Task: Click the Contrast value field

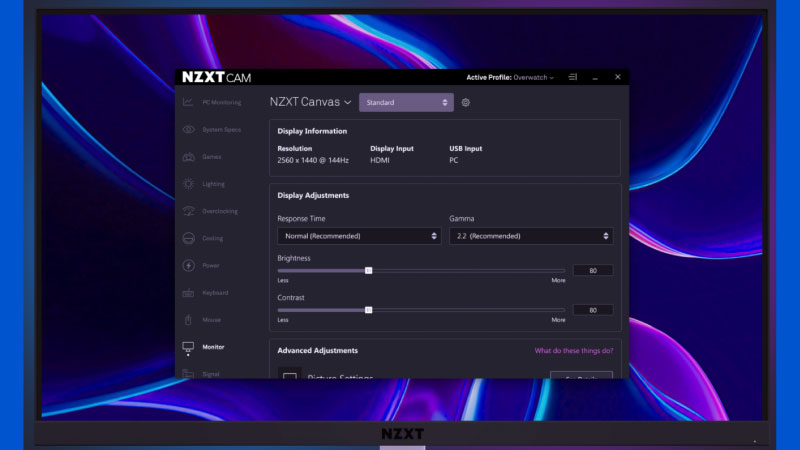Action: [592, 310]
